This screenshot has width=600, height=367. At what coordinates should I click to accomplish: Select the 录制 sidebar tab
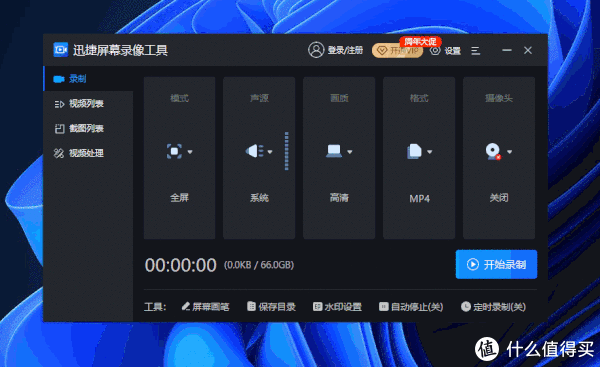[x=88, y=79]
